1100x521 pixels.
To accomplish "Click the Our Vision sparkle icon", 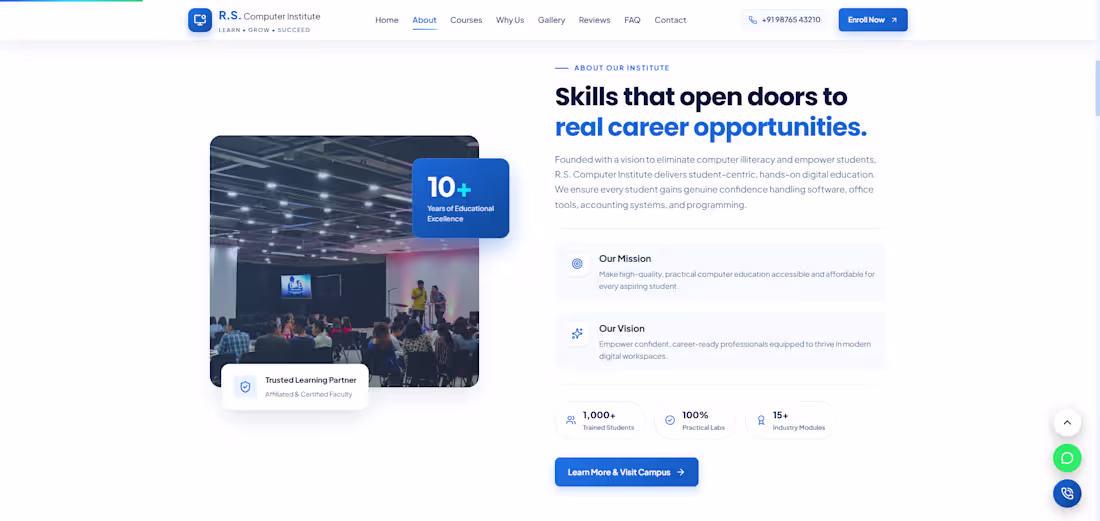I will click(577, 334).
